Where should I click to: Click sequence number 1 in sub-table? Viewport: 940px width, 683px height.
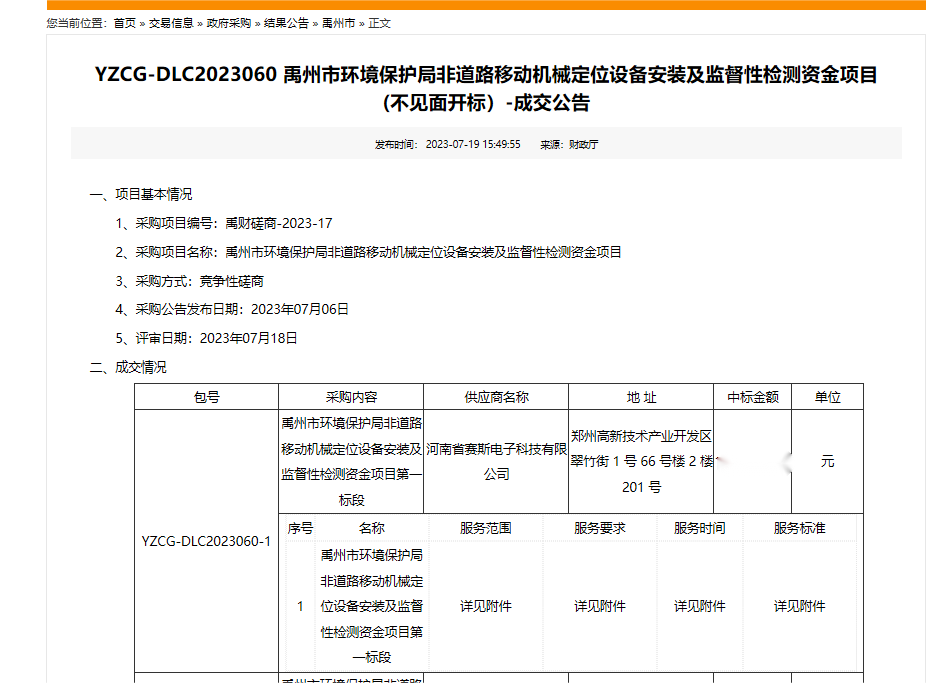(300, 606)
